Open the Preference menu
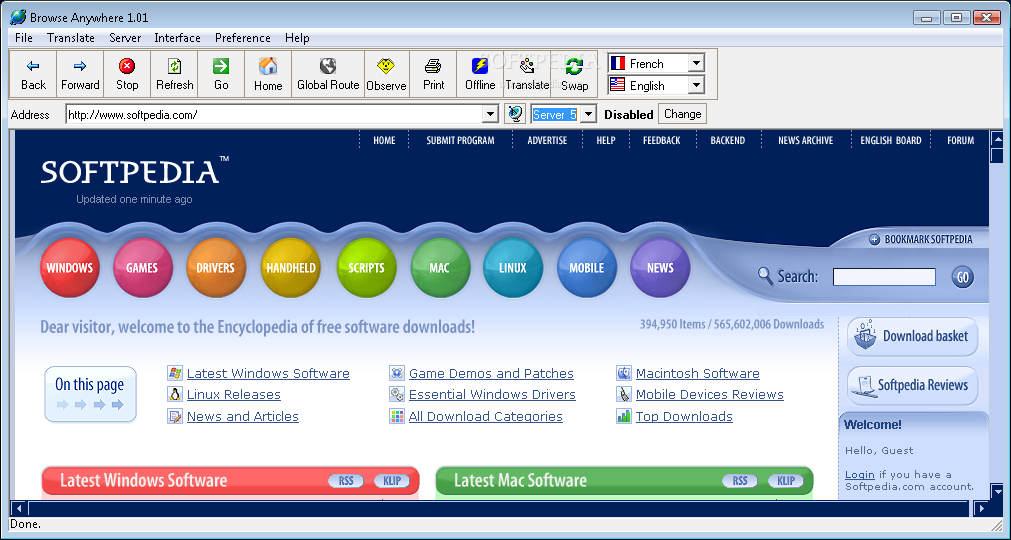Screen dimensions: 1011x540 pos(242,38)
